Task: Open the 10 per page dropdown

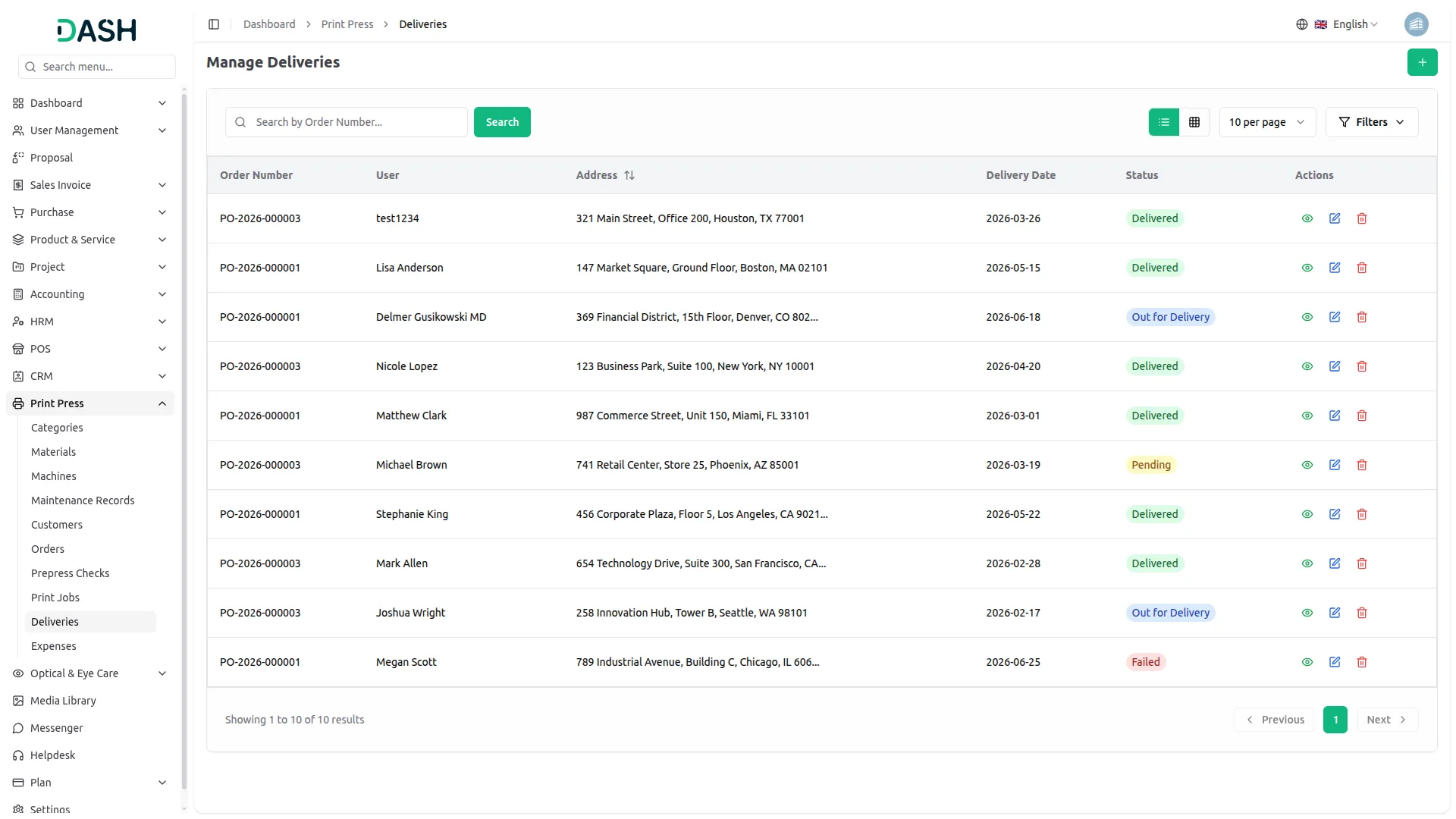Action: (x=1267, y=122)
